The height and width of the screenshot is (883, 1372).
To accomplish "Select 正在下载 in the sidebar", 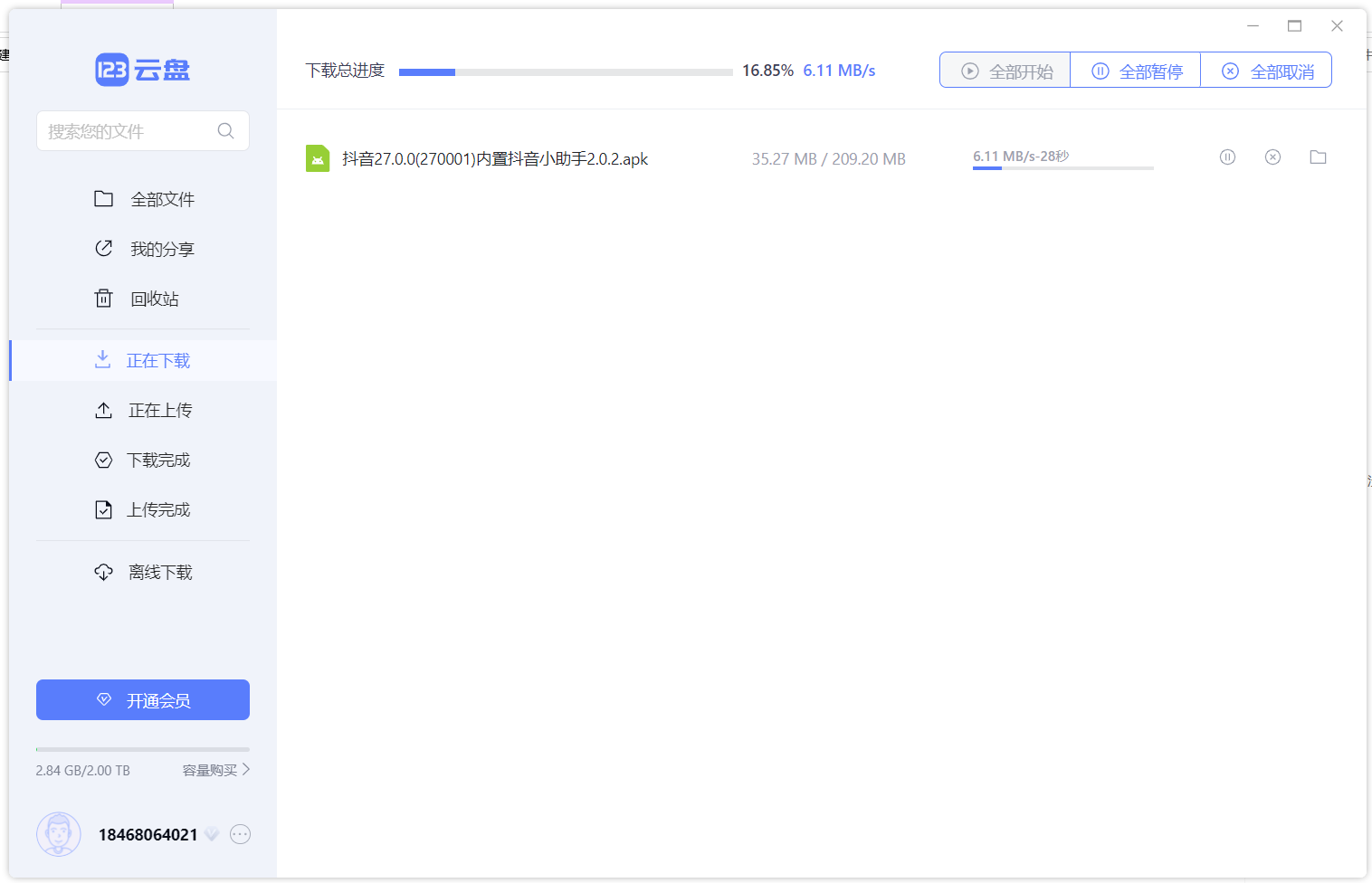I will click(x=143, y=360).
